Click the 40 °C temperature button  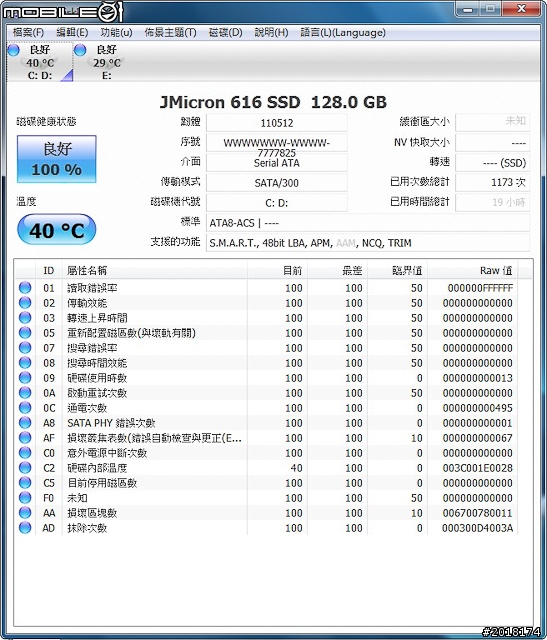[57, 230]
